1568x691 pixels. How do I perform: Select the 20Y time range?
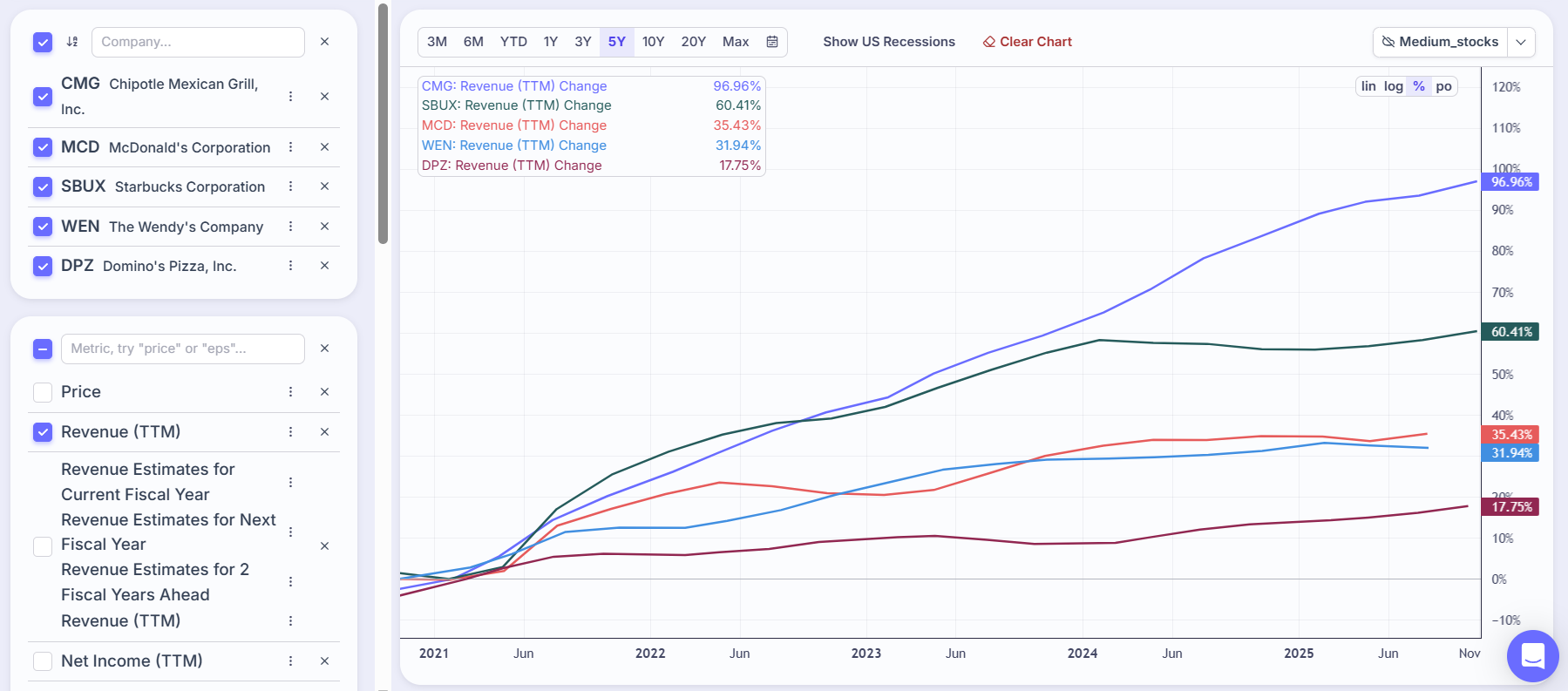694,42
